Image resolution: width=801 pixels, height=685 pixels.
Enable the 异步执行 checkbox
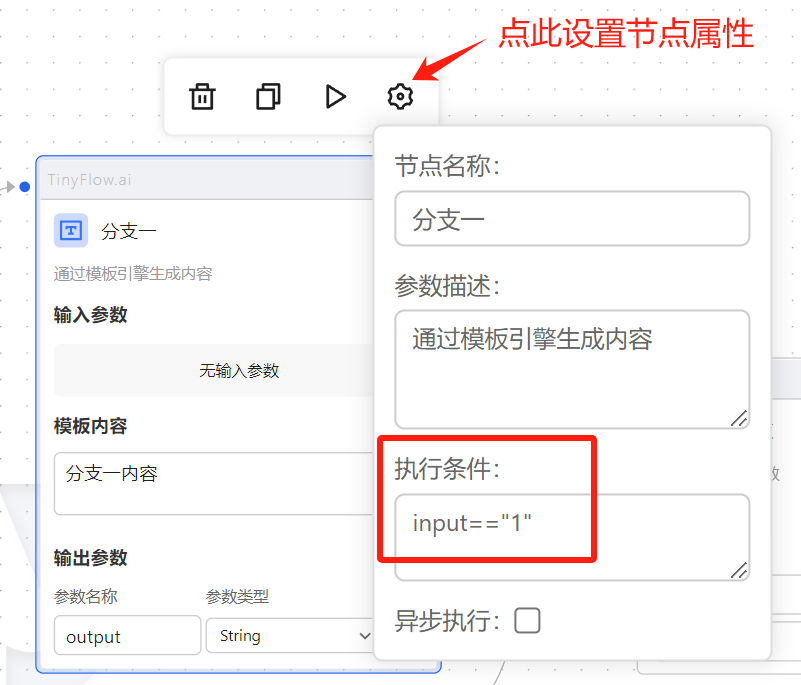pyautogui.click(x=527, y=621)
